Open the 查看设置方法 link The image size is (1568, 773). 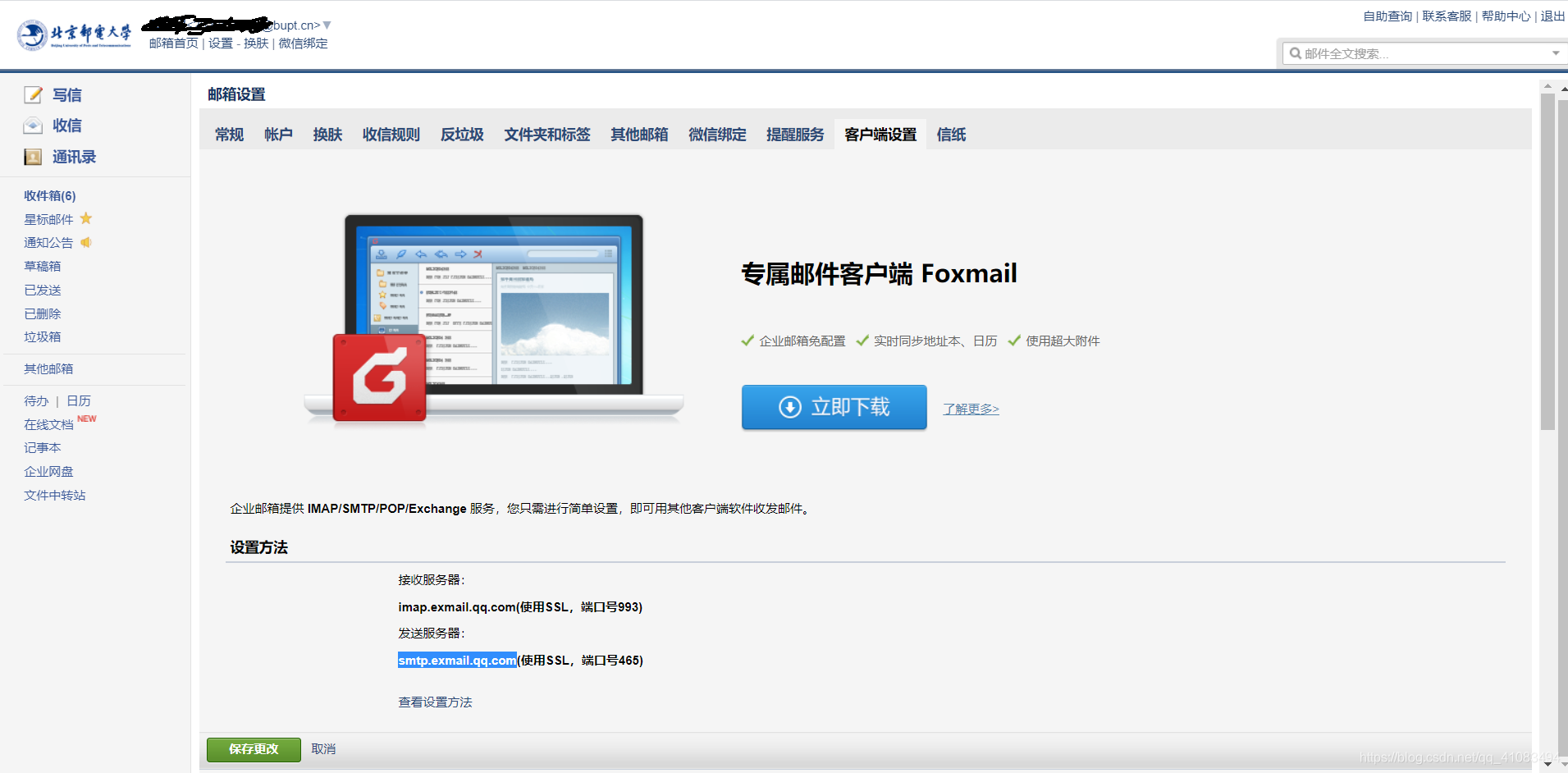tap(435, 702)
